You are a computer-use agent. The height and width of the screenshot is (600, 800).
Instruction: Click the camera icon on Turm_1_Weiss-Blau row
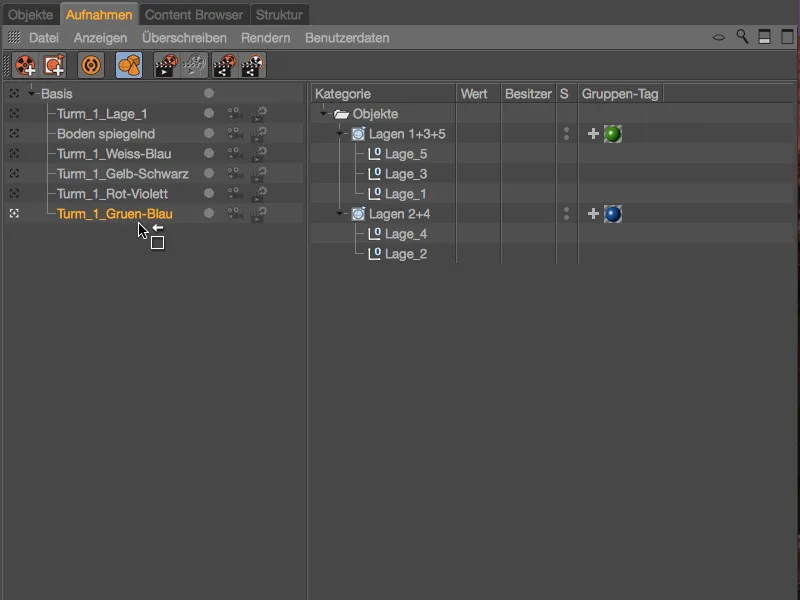click(x=234, y=153)
